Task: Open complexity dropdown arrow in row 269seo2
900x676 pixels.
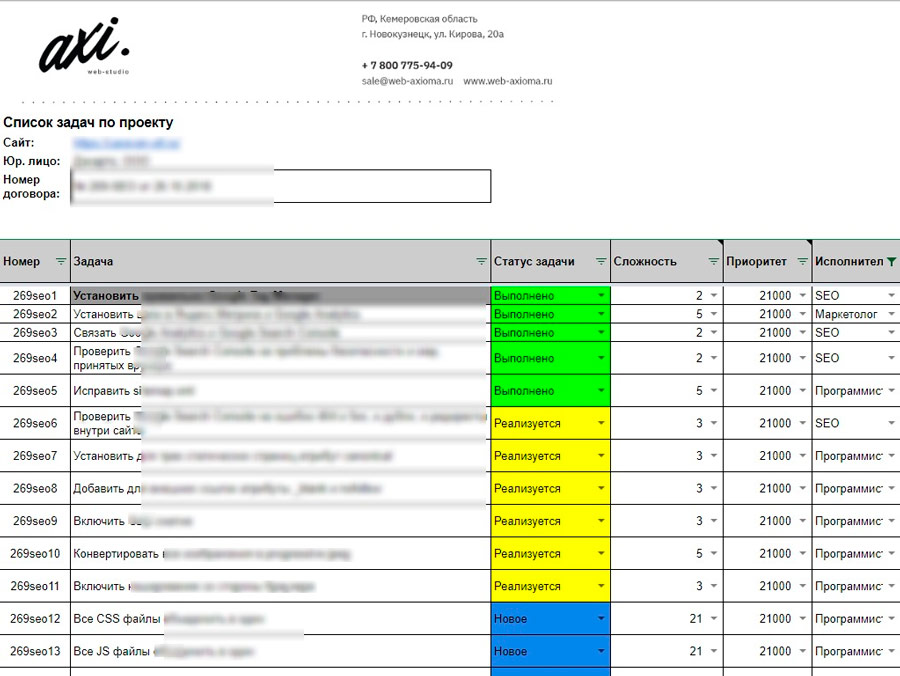Action: pos(714,315)
